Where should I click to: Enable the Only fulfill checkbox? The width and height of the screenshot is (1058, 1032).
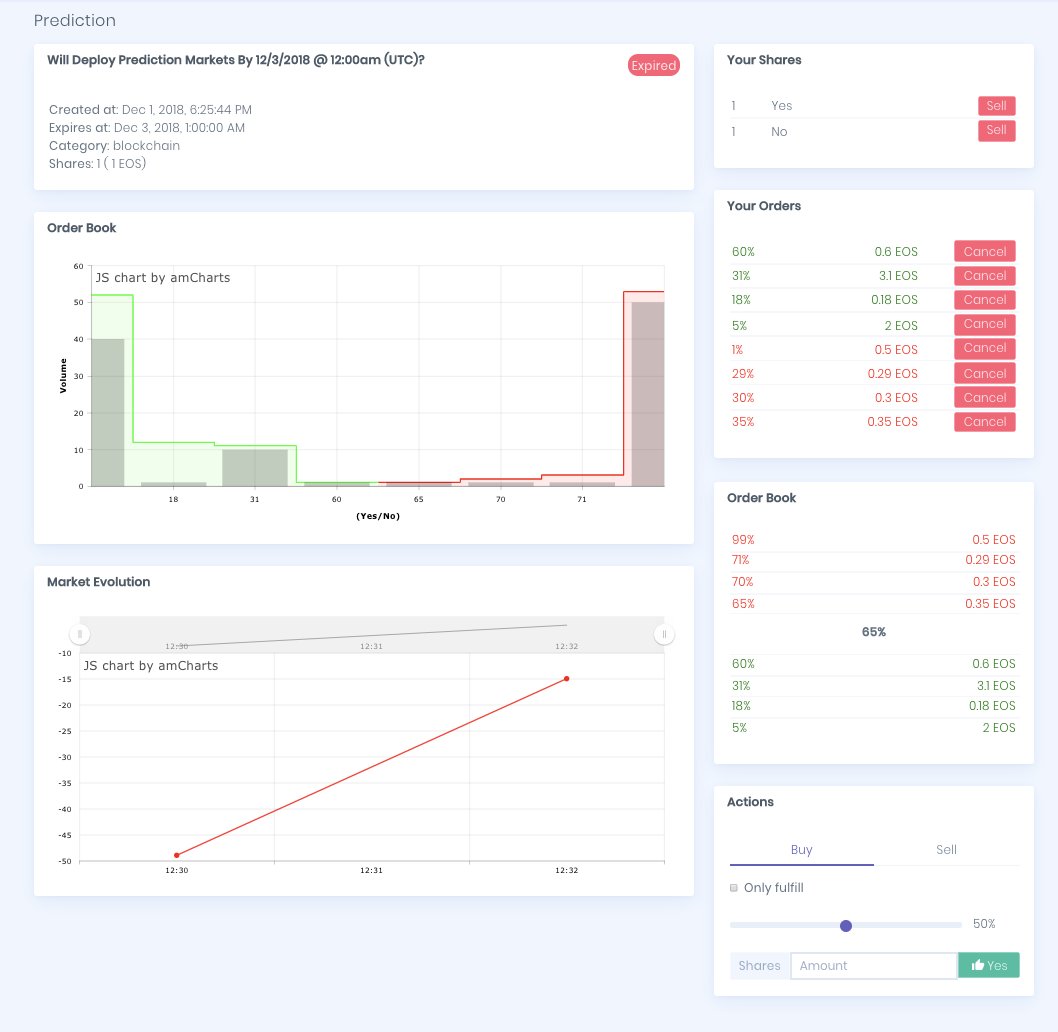pyautogui.click(x=733, y=887)
